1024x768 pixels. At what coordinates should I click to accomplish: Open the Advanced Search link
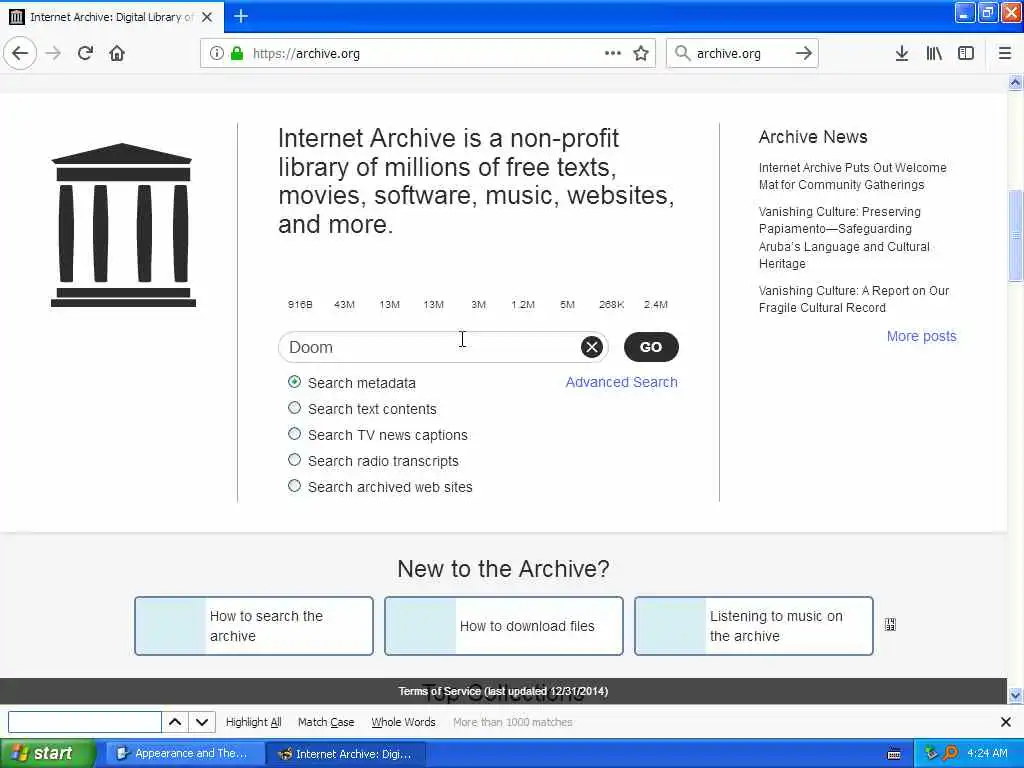tap(621, 382)
